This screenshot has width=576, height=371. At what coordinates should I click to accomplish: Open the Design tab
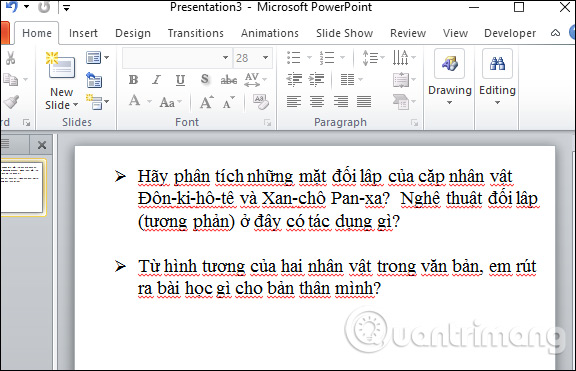click(133, 33)
